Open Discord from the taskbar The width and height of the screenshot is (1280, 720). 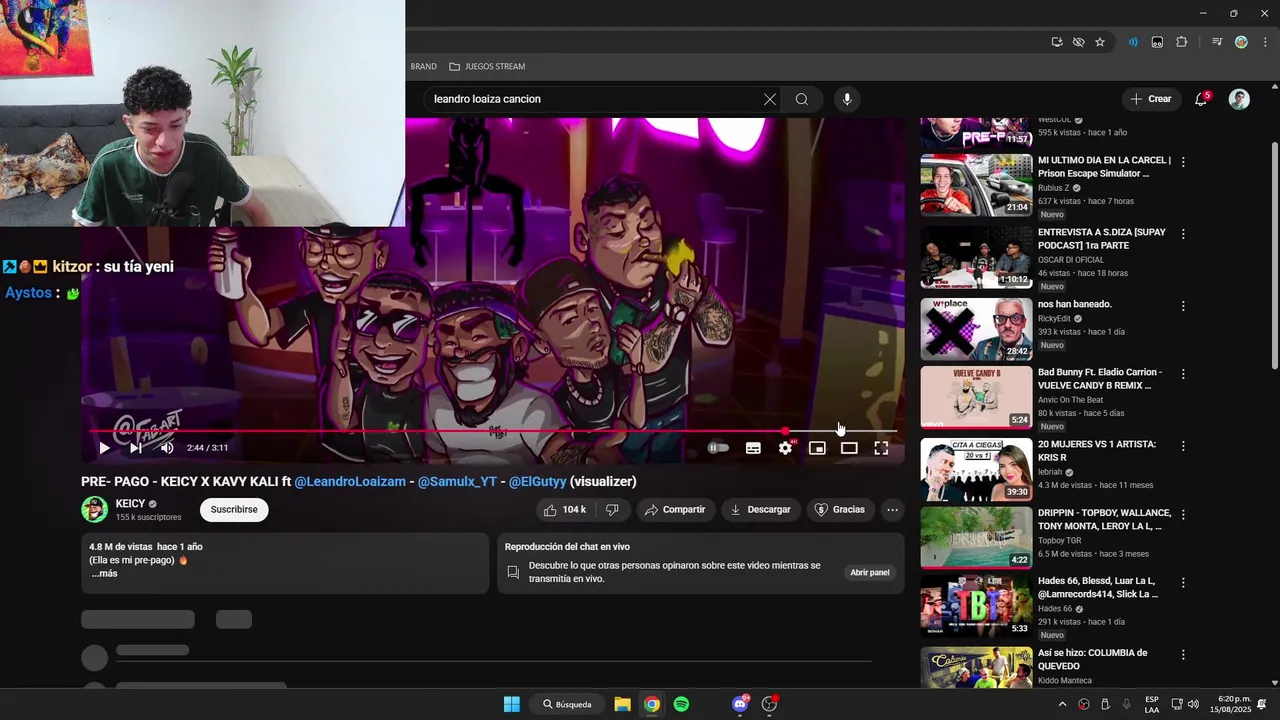point(740,704)
